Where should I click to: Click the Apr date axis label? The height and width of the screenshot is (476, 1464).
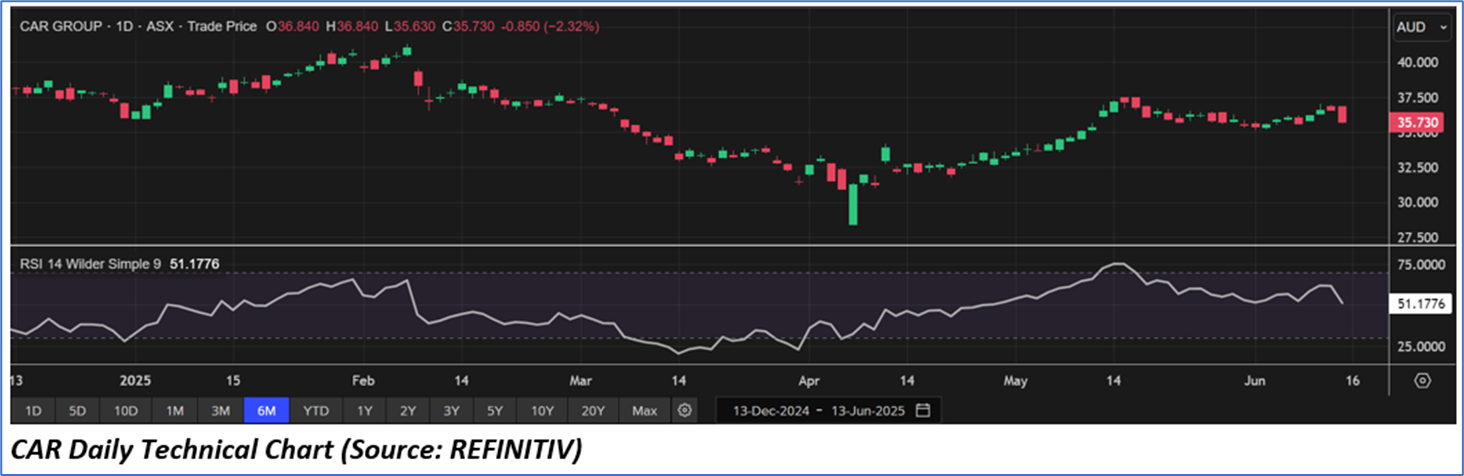pos(810,380)
